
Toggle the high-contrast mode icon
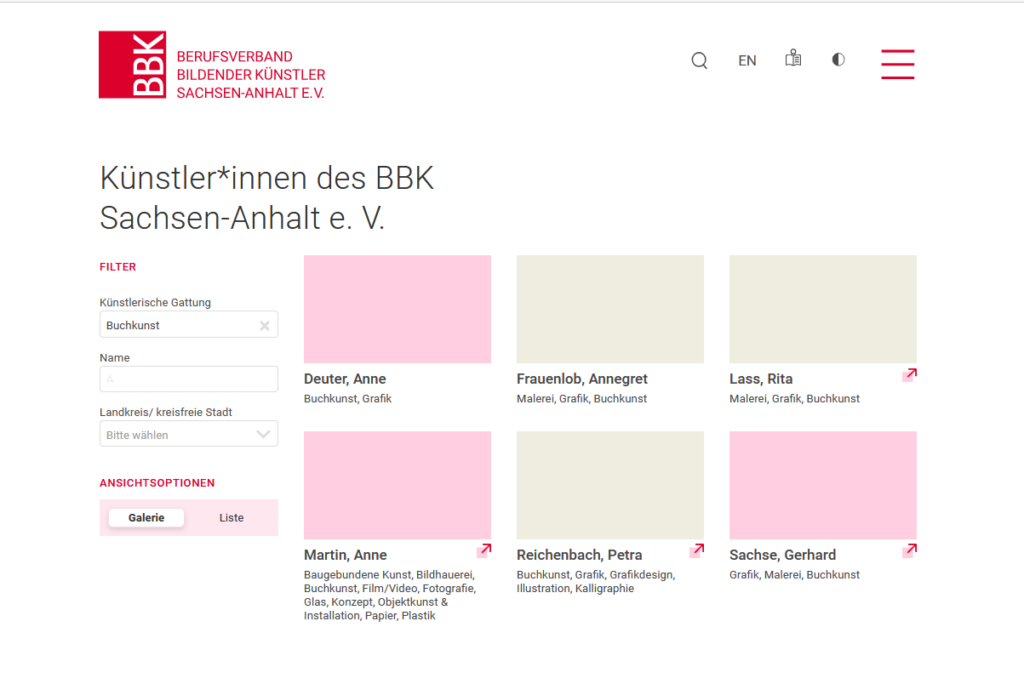(x=838, y=59)
